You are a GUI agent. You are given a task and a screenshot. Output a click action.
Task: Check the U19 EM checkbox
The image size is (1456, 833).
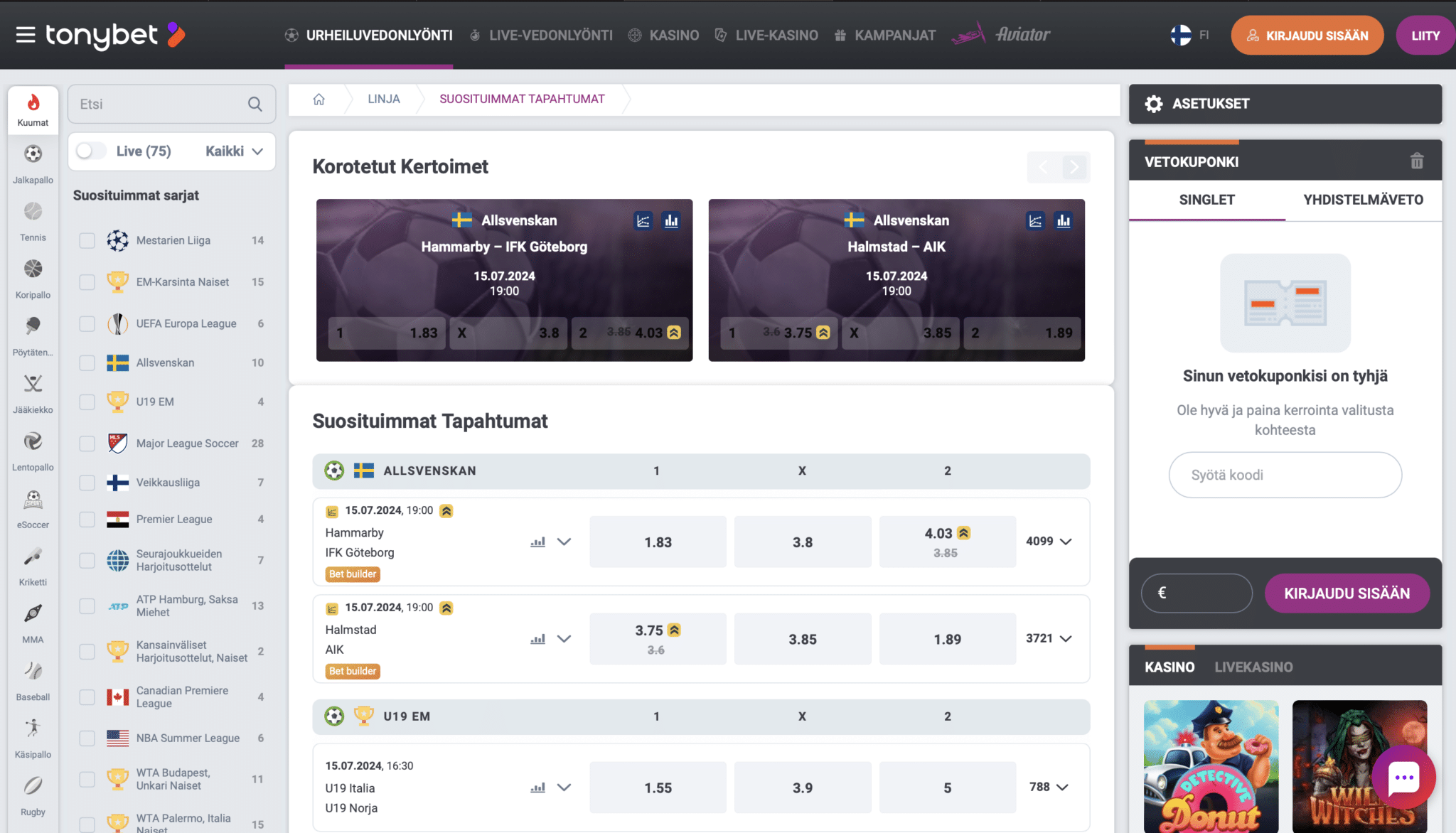coord(87,402)
